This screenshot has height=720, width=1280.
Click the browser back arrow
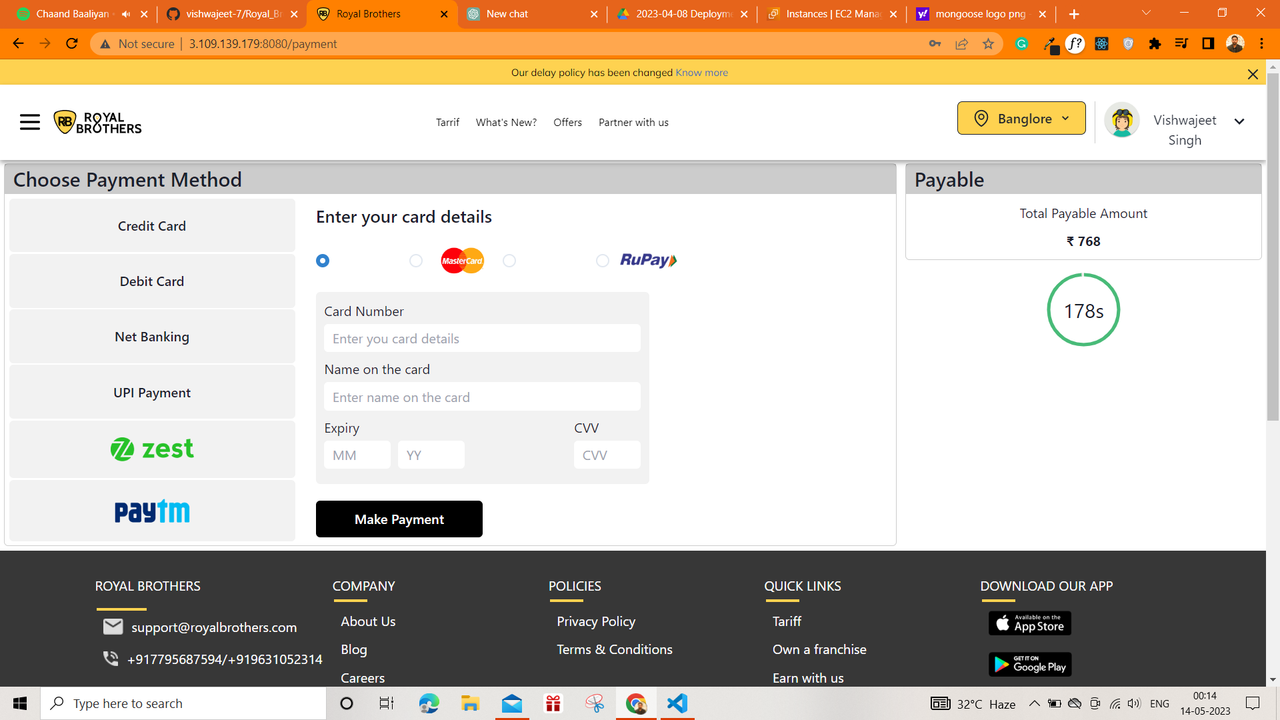[18, 44]
